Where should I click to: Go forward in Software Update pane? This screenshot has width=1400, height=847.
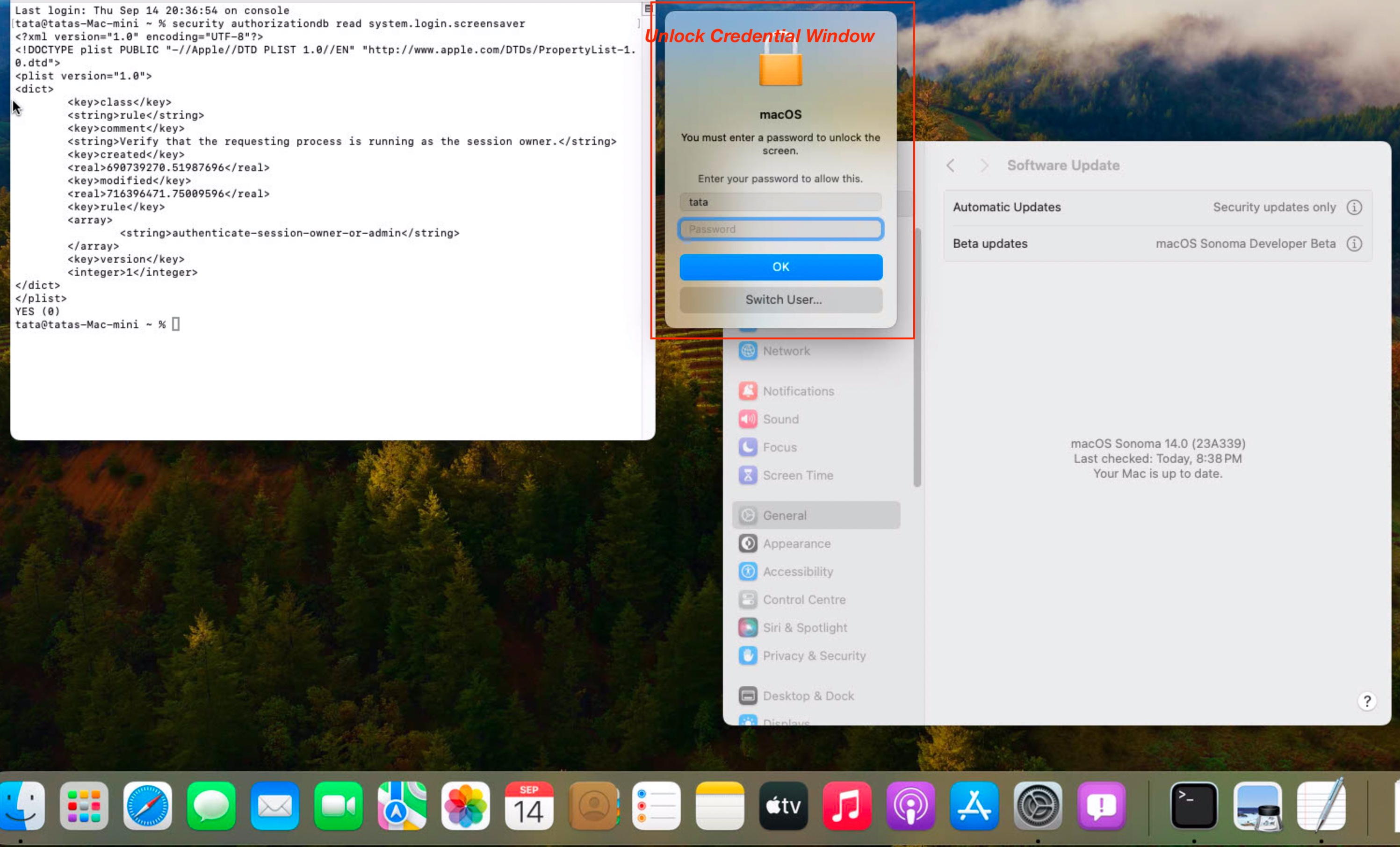tap(984, 165)
